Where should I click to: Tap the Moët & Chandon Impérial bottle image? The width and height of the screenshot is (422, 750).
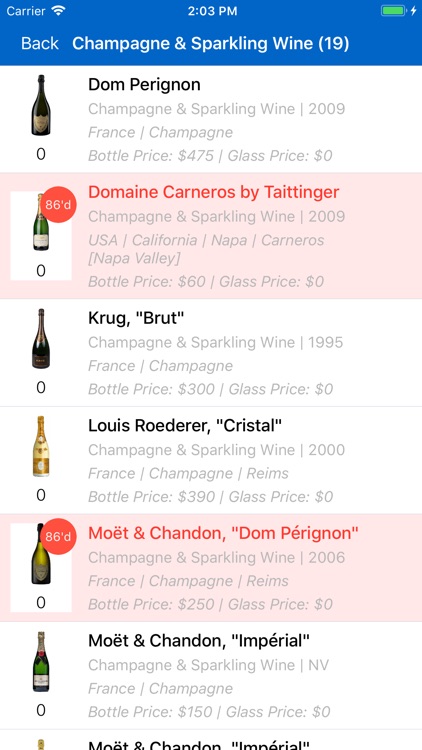(x=41, y=662)
